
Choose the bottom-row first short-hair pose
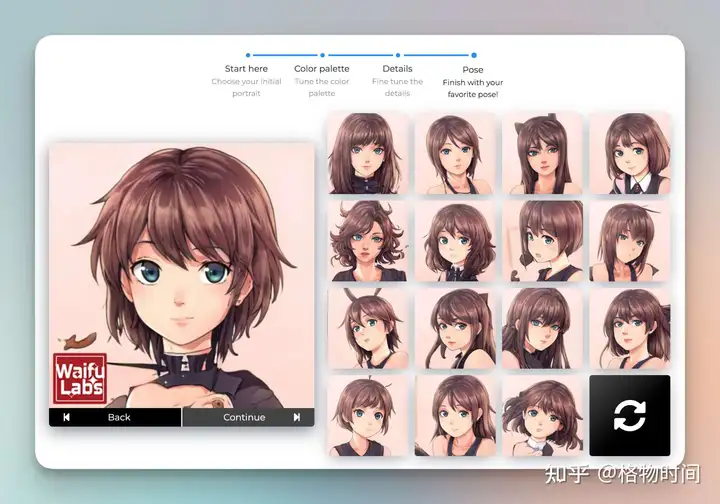(368, 415)
